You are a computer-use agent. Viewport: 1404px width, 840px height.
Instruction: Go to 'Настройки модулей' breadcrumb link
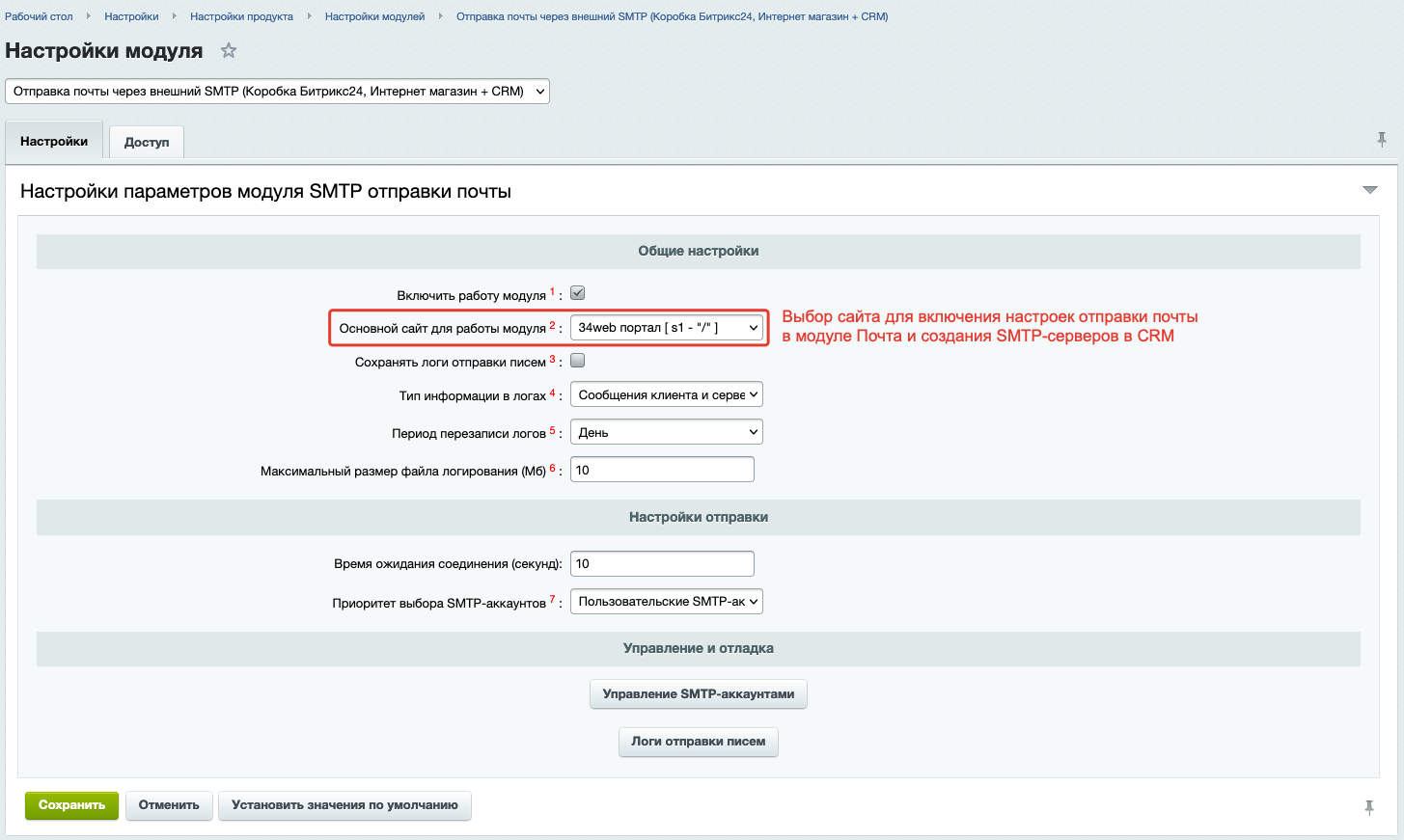point(374,16)
